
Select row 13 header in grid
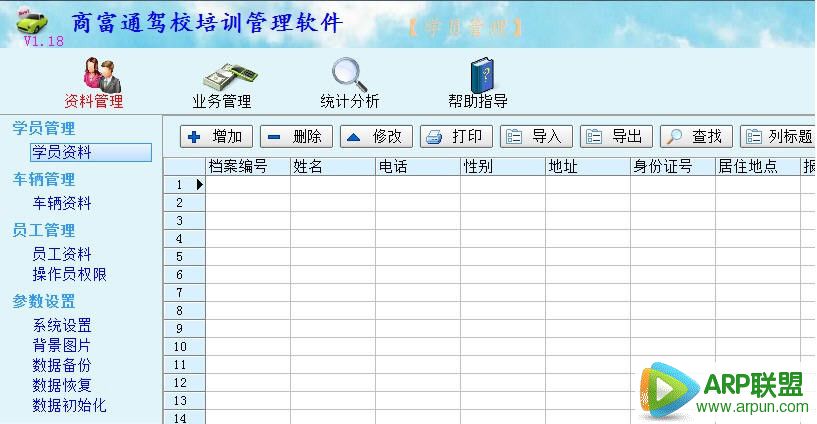coord(184,401)
